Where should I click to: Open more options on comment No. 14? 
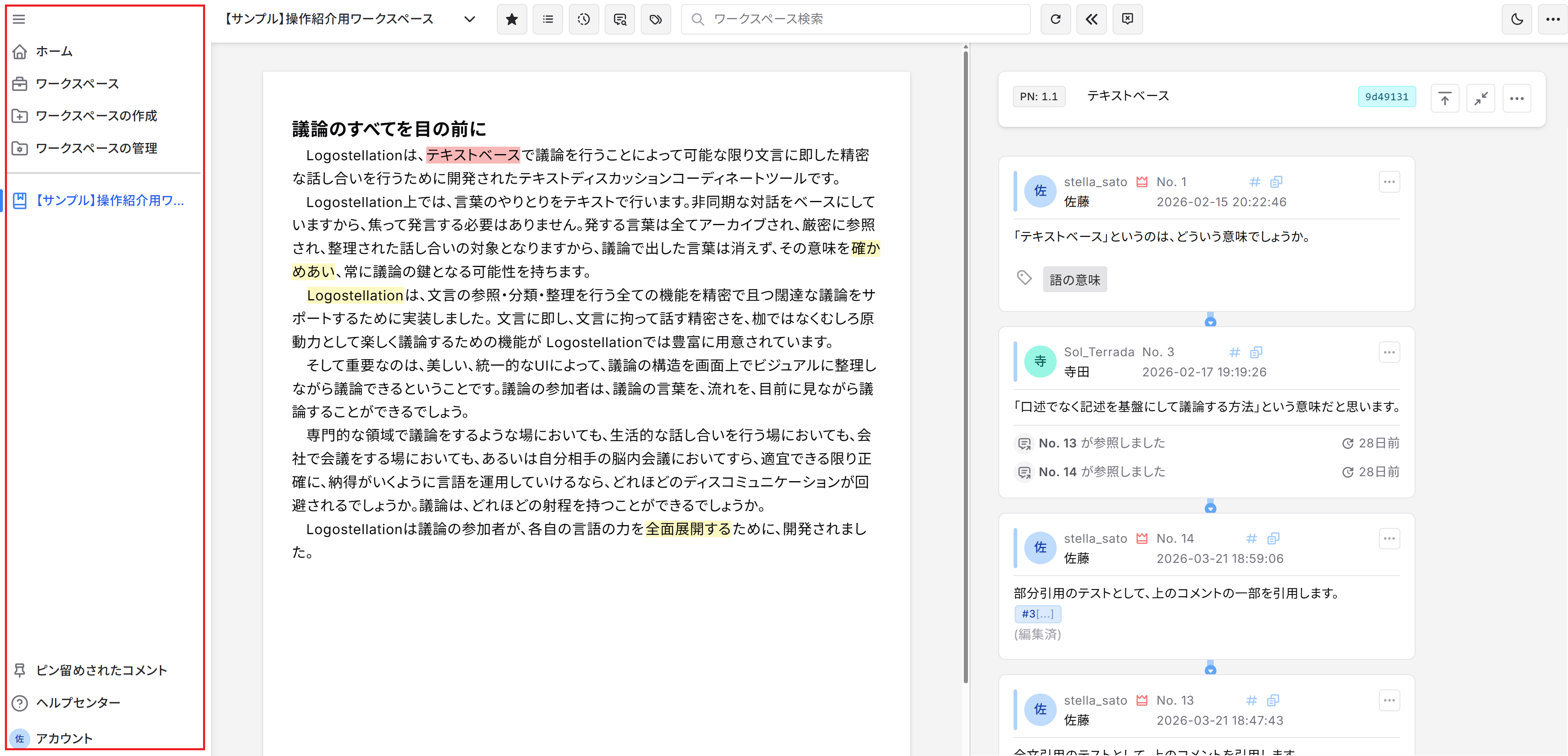click(x=1388, y=538)
